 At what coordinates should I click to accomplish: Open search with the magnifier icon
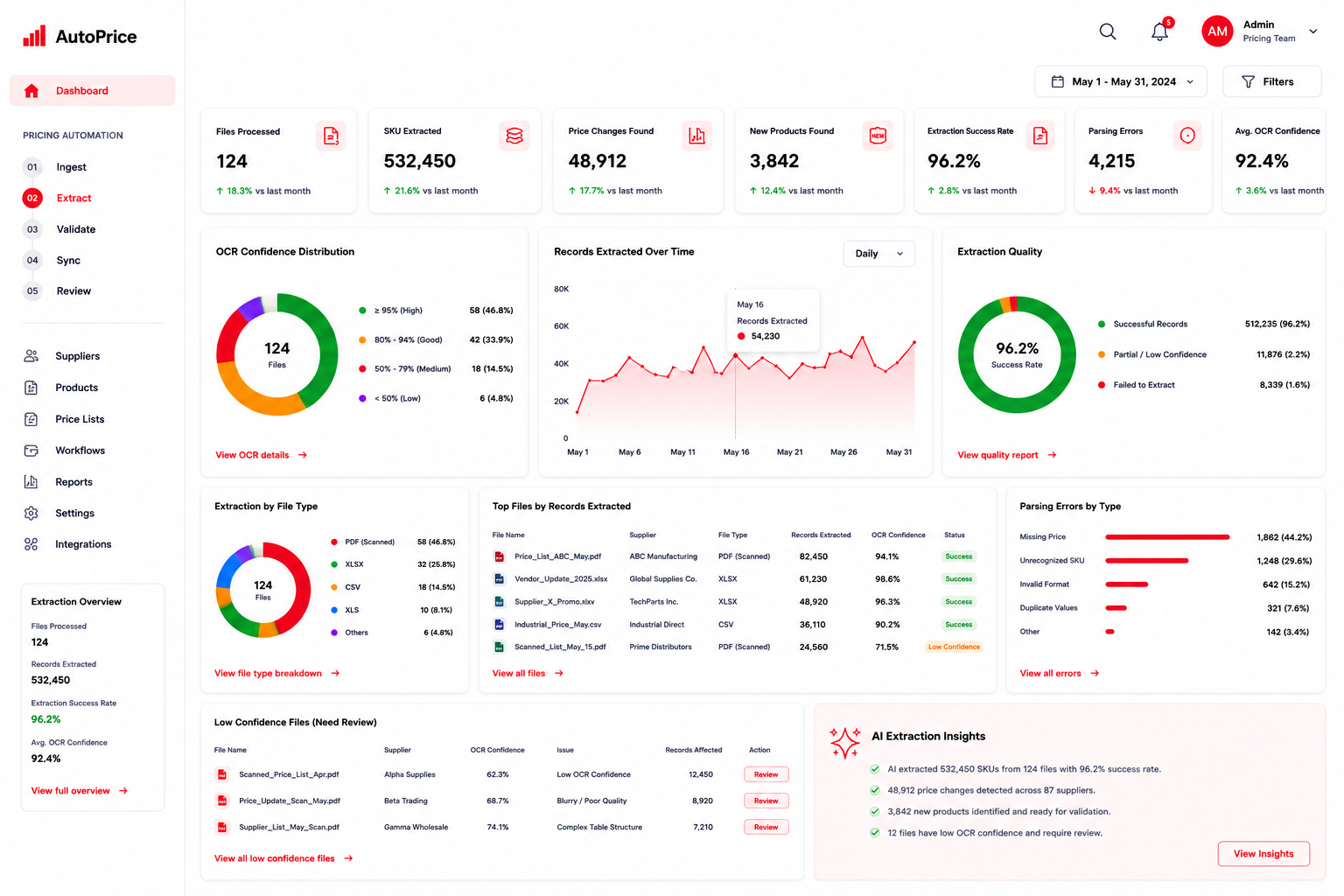coord(1108,31)
